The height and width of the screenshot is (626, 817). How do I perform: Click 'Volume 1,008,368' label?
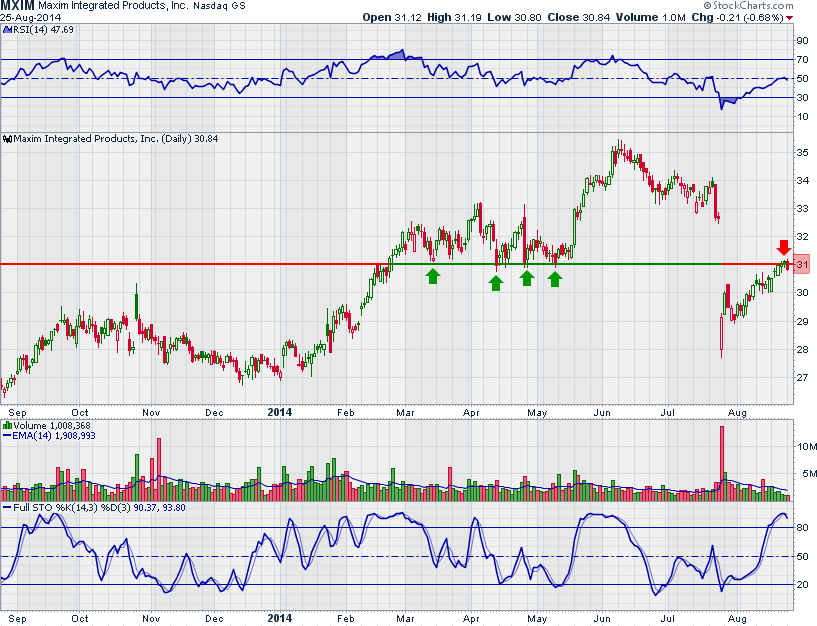coord(52,426)
